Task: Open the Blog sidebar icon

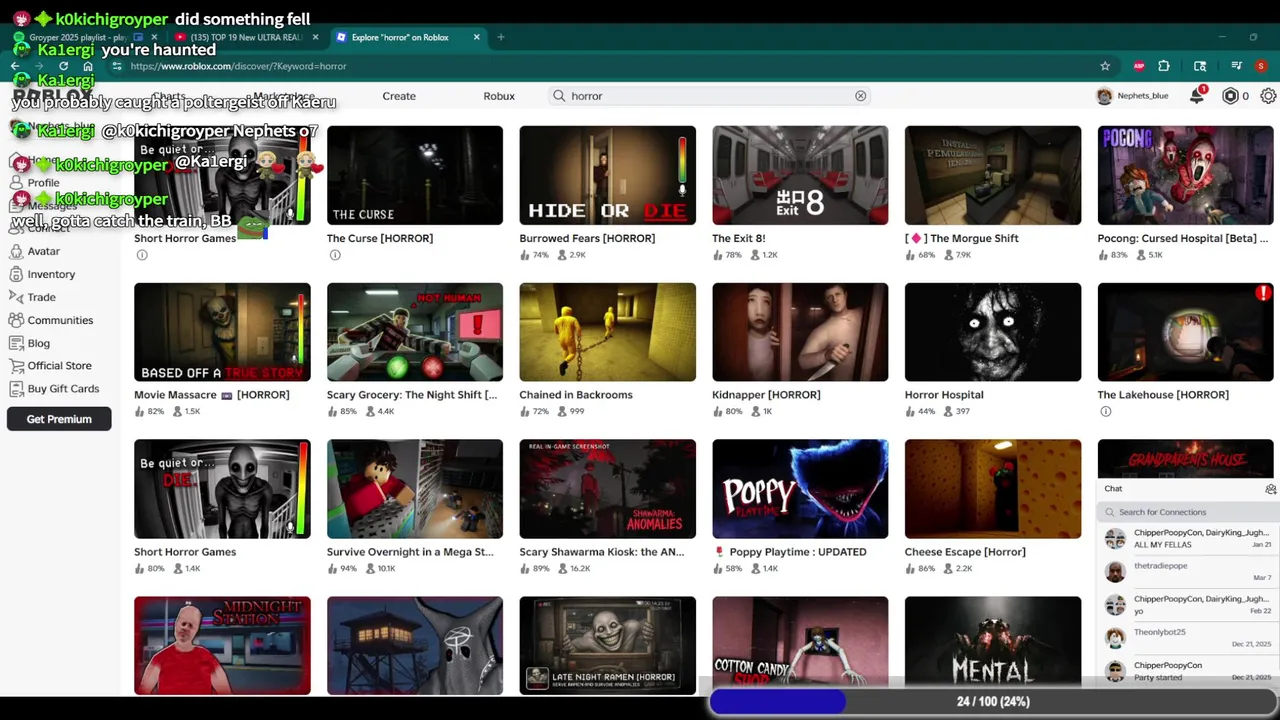Action: (x=16, y=343)
